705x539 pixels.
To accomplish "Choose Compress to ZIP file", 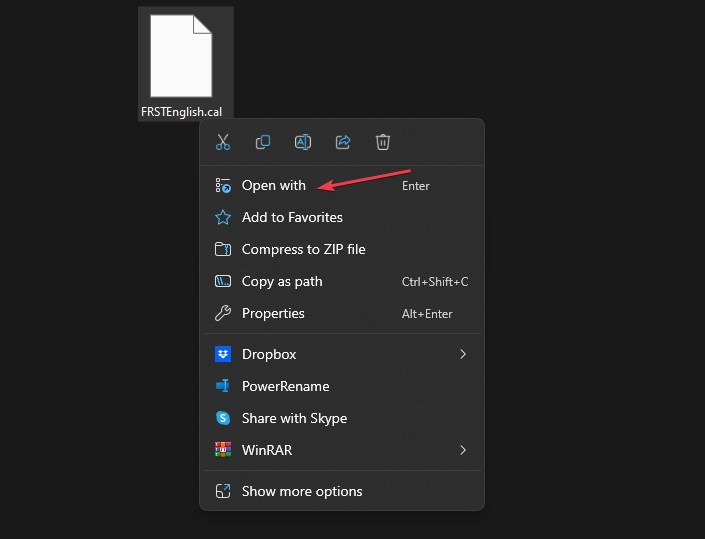I will [342, 249].
